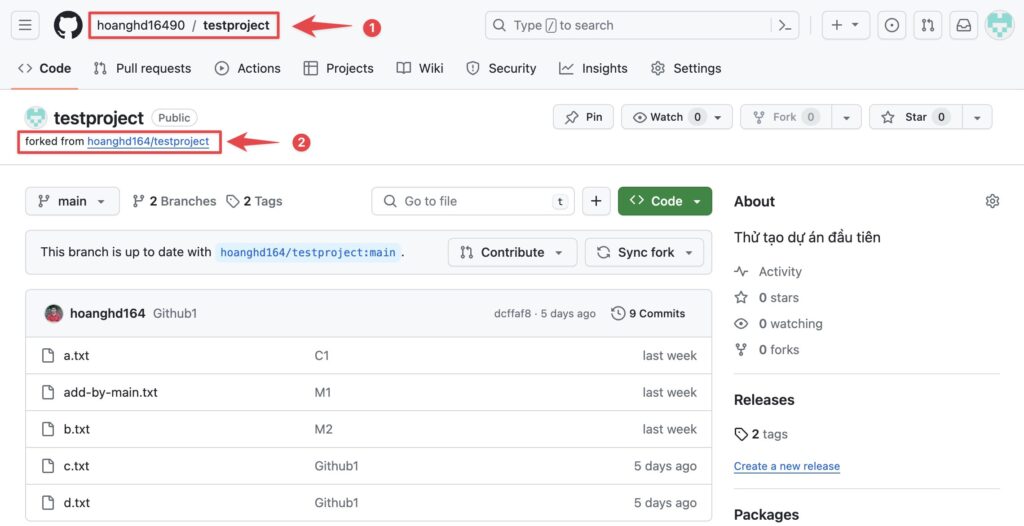Open the Github1 commit in d.txt row
This screenshot has width=1024, height=526.
[336, 502]
